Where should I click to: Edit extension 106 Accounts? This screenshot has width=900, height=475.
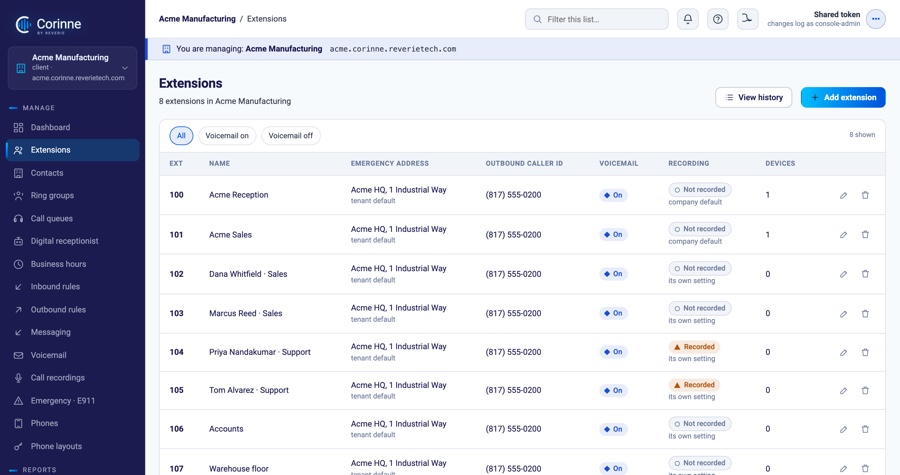point(843,429)
